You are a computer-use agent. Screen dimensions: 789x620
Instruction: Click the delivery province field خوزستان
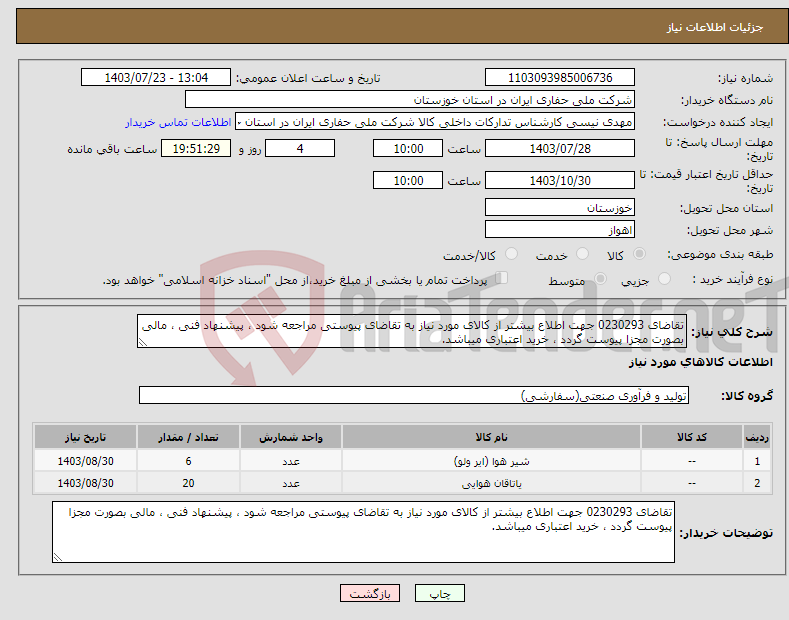(x=560, y=207)
